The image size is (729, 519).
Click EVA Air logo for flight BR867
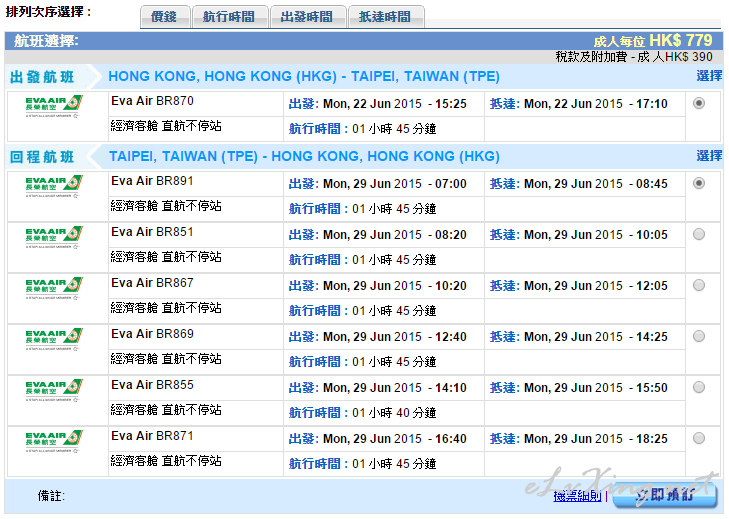pyautogui.click(x=54, y=288)
